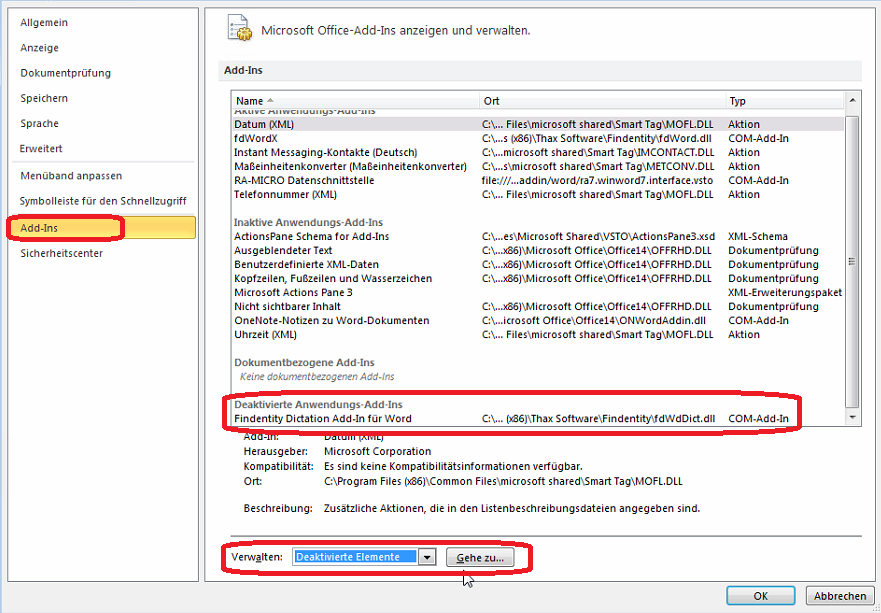Image resolution: width=881 pixels, height=613 pixels.
Task: Confirm with the OK button
Action: pyautogui.click(x=761, y=596)
